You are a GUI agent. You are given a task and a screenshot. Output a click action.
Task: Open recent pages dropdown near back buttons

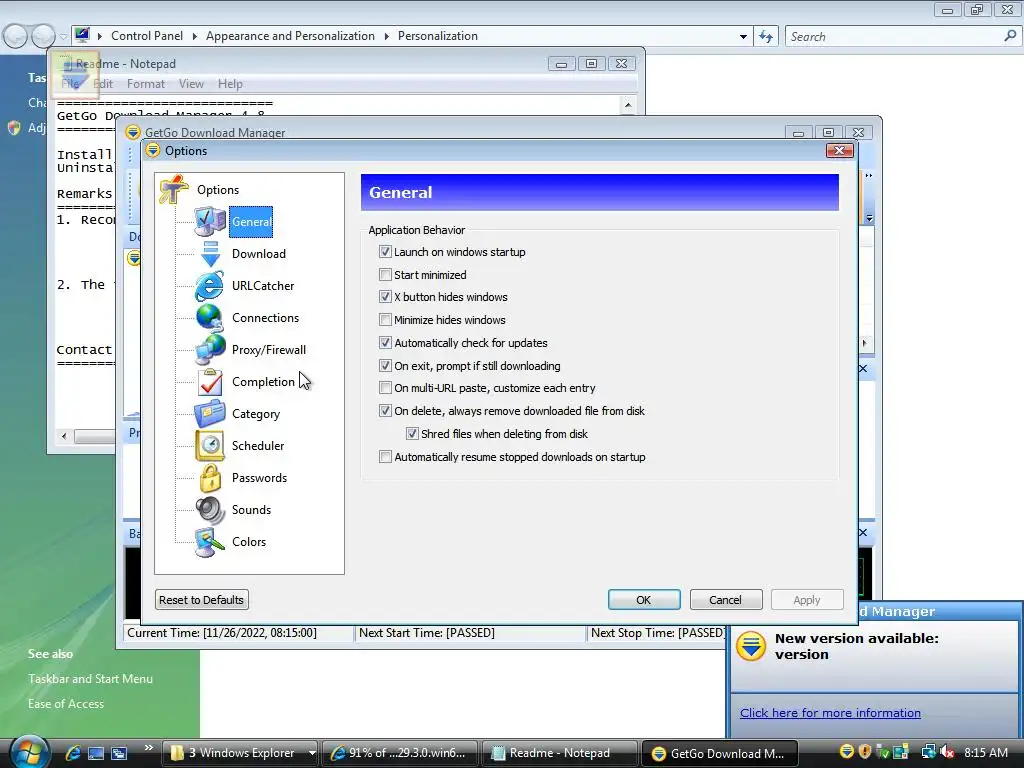(63, 37)
